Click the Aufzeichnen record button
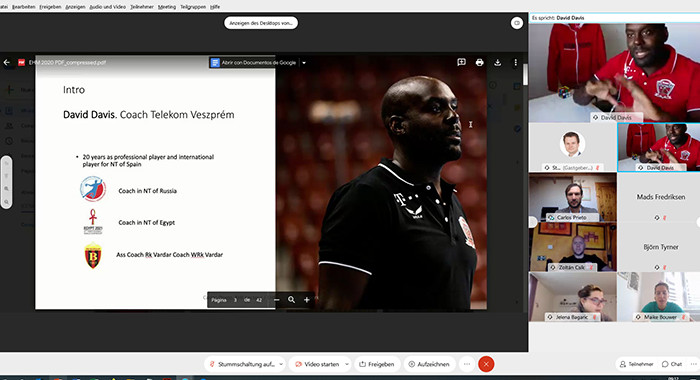The image size is (700, 380). (429, 364)
